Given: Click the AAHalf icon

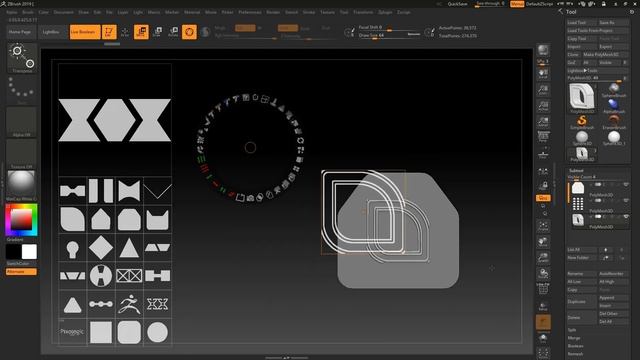Looking at the screenshot, I should (543, 122).
